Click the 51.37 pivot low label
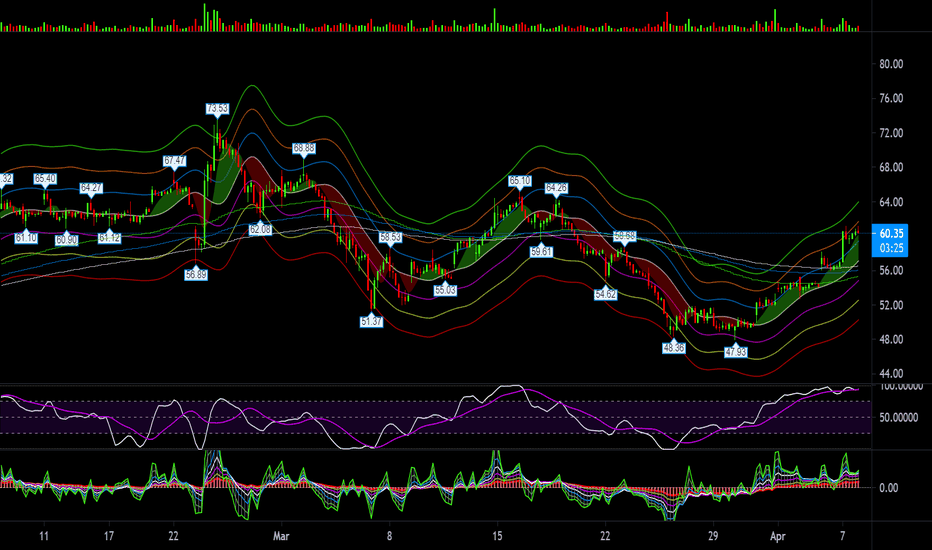 pos(371,321)
